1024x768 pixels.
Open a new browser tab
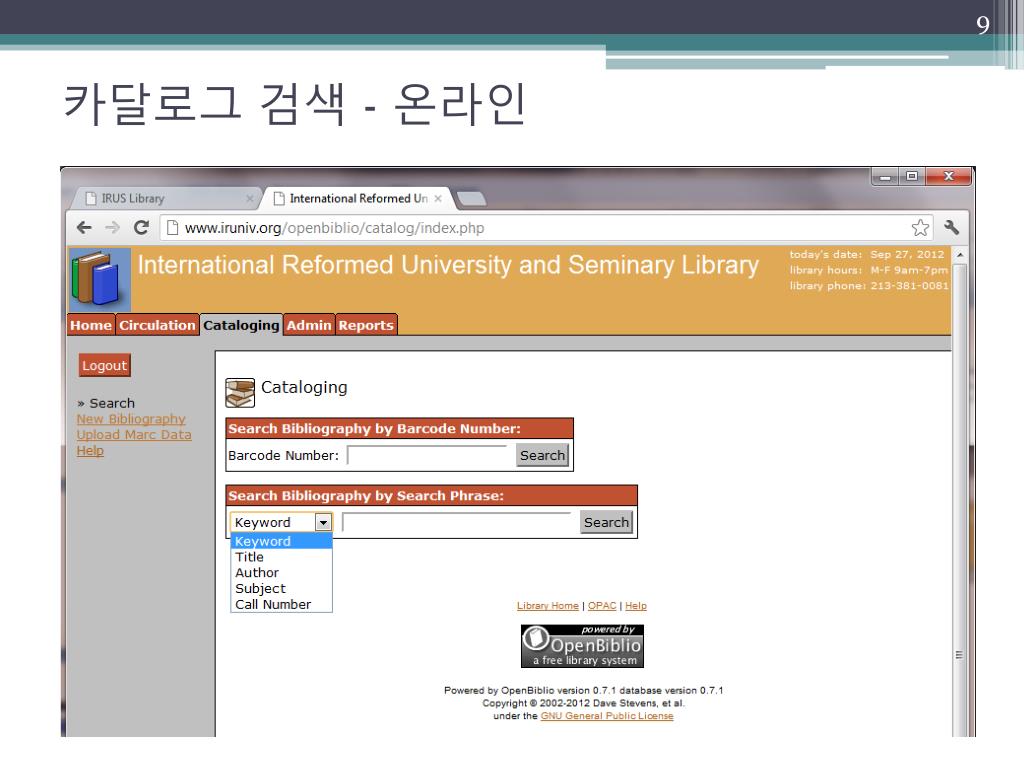pyautogui.click(x=471, y=199)
